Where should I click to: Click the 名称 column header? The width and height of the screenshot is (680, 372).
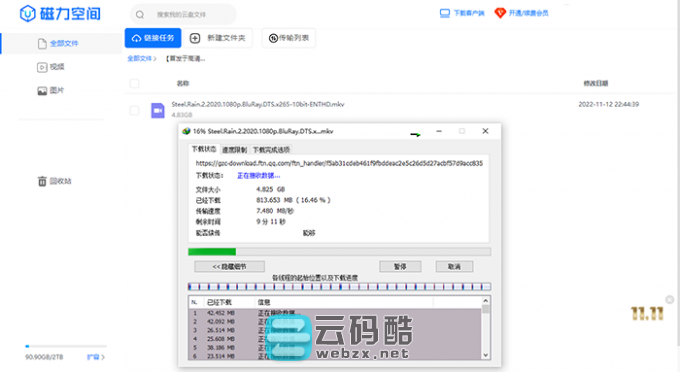(x=183, y=83)
